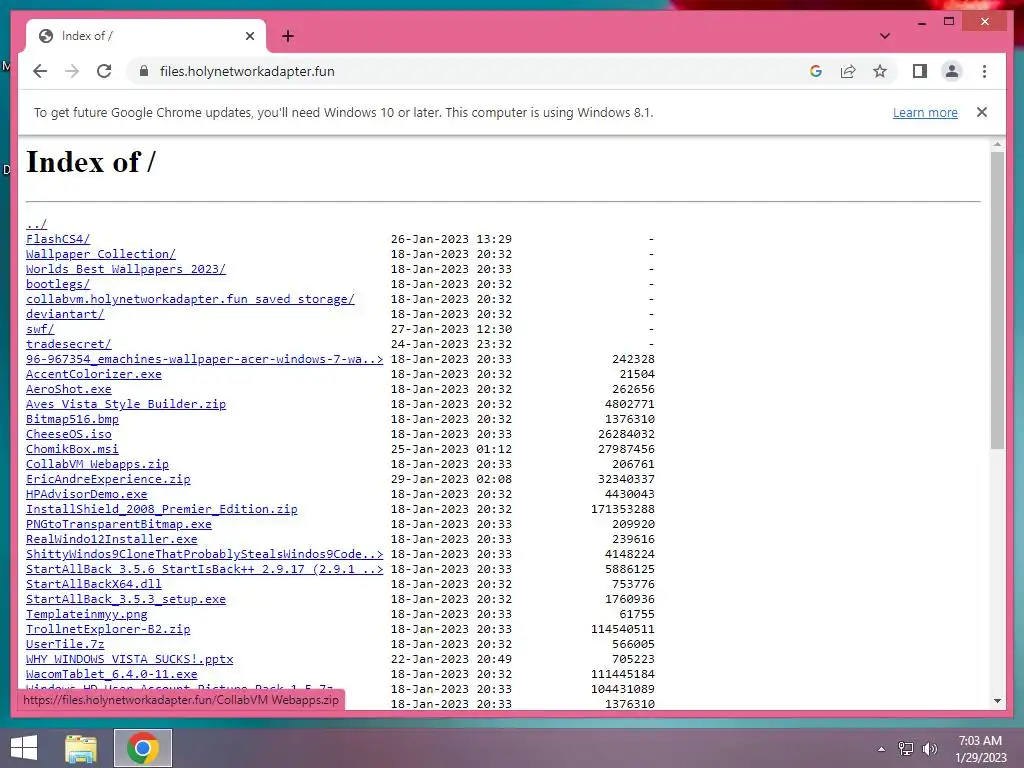Open tab search dropdown chevron
The height and width of the screenshot is (768, 1024).
pyautogui.click(x=884, y=36)
